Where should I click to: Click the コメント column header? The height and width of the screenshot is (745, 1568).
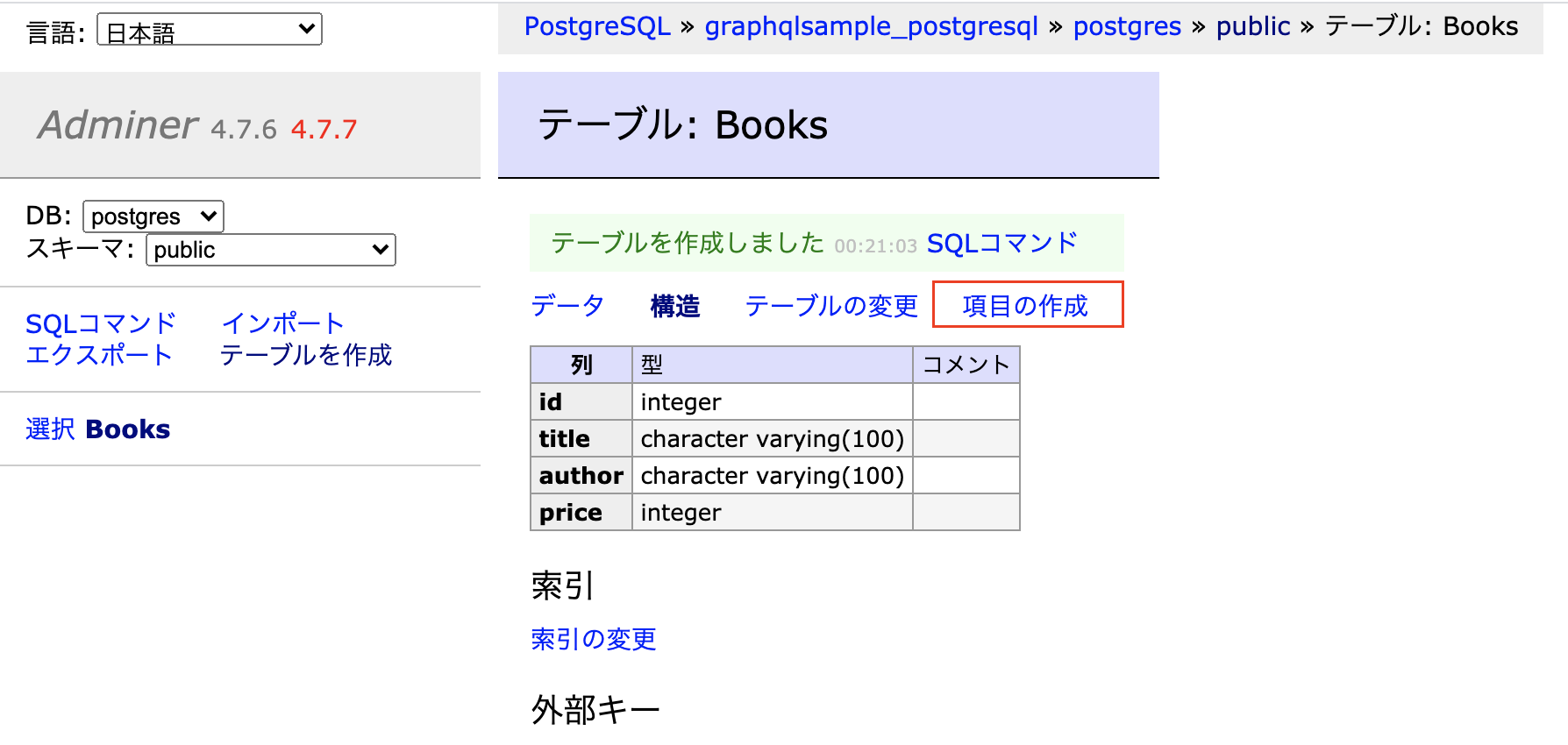966,365
